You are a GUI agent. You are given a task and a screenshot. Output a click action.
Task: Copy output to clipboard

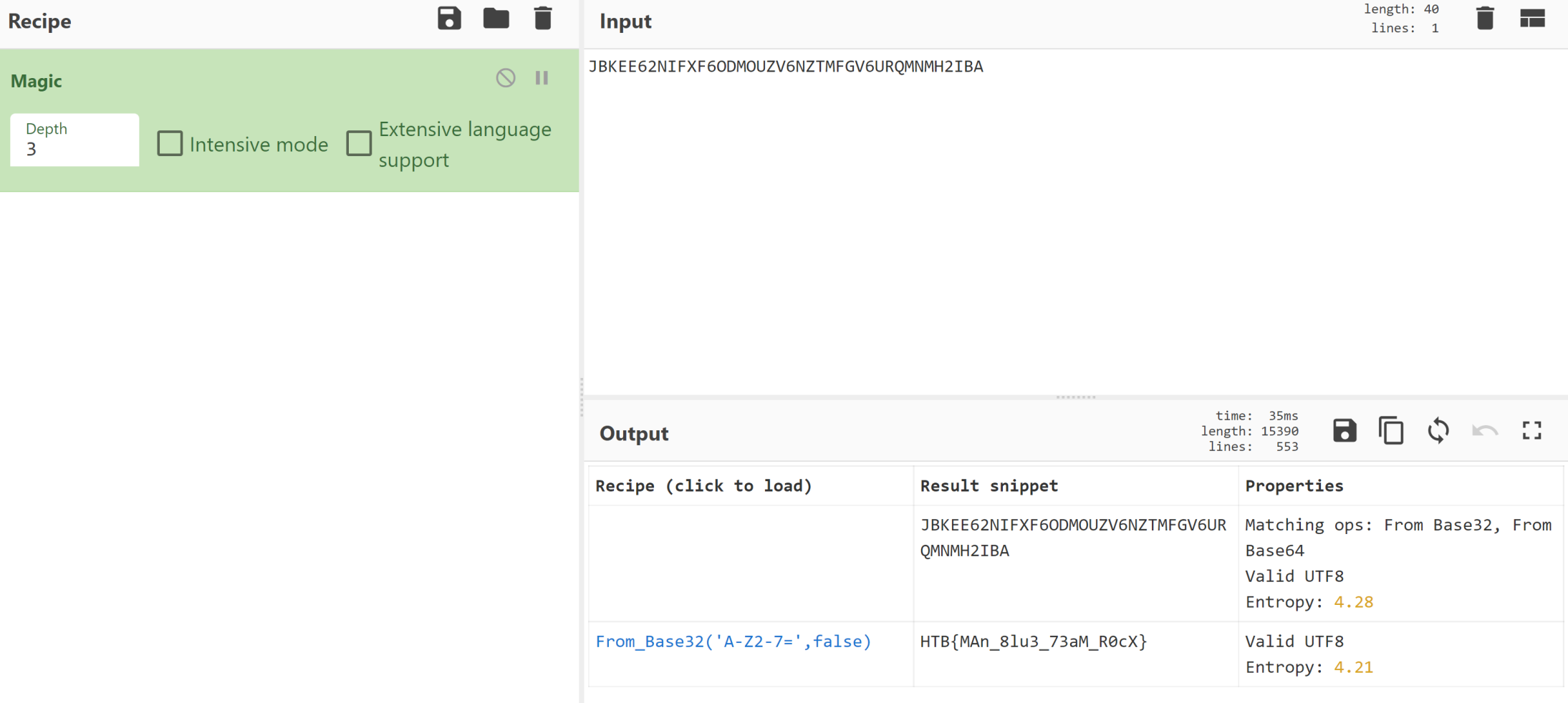[1391, 431]
